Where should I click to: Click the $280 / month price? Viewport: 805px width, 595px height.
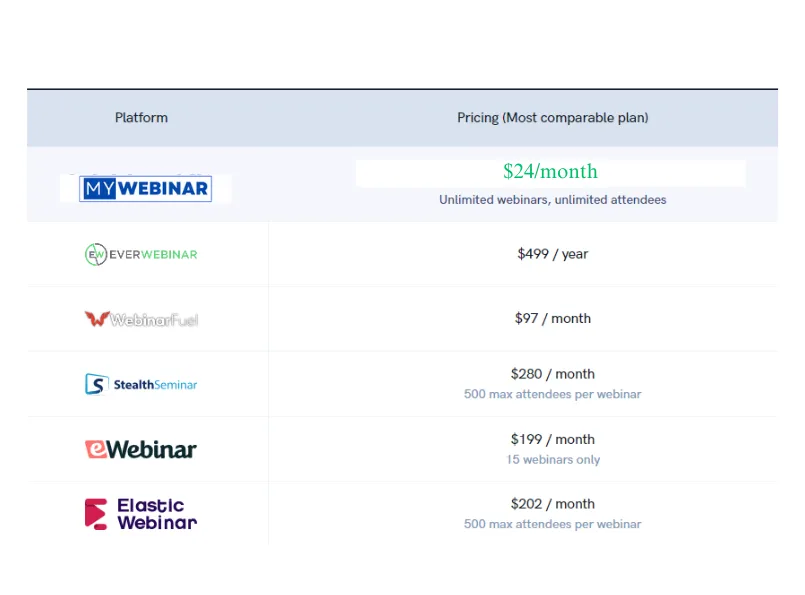553,374
